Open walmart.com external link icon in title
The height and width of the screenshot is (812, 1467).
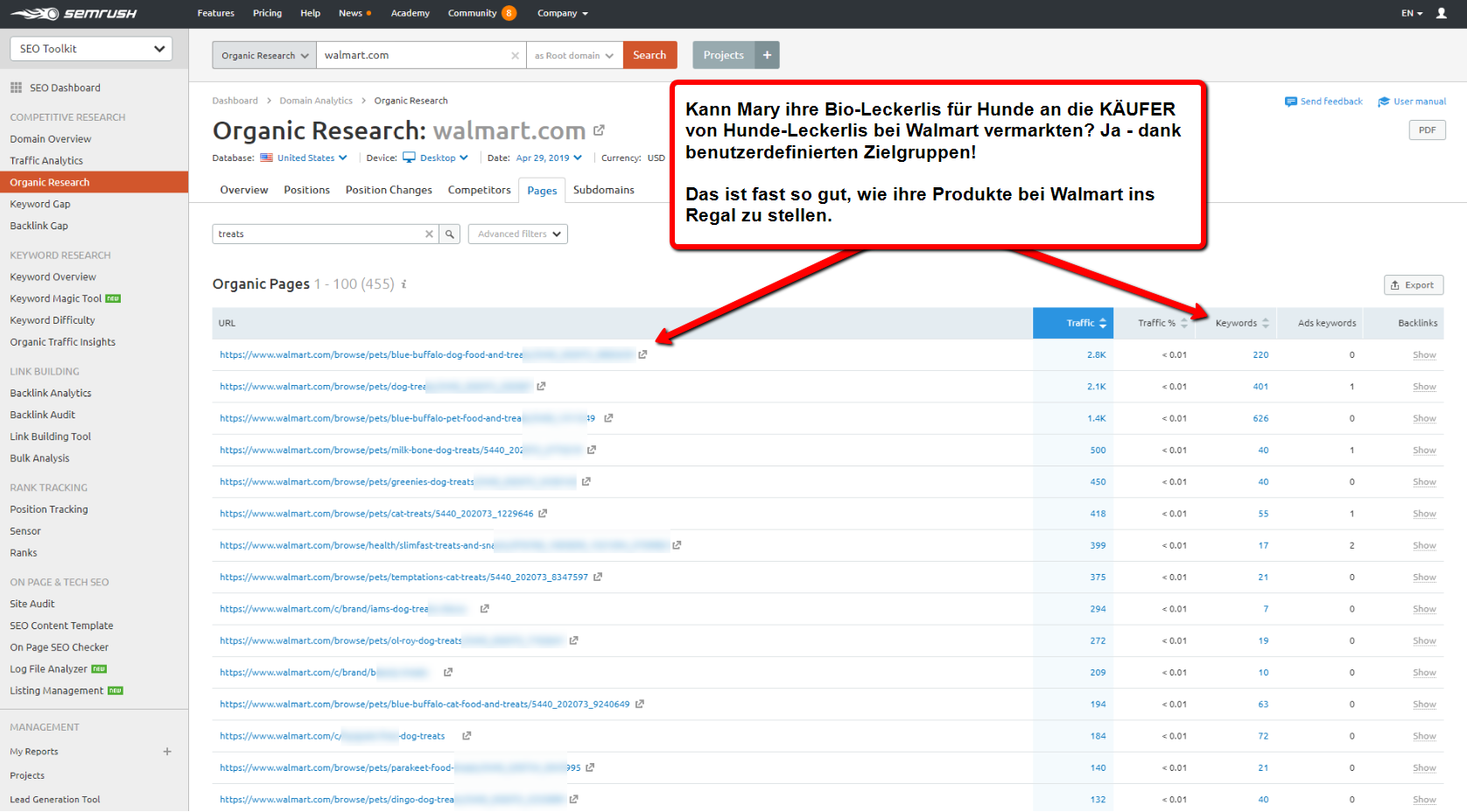click(x=599, y=130)
